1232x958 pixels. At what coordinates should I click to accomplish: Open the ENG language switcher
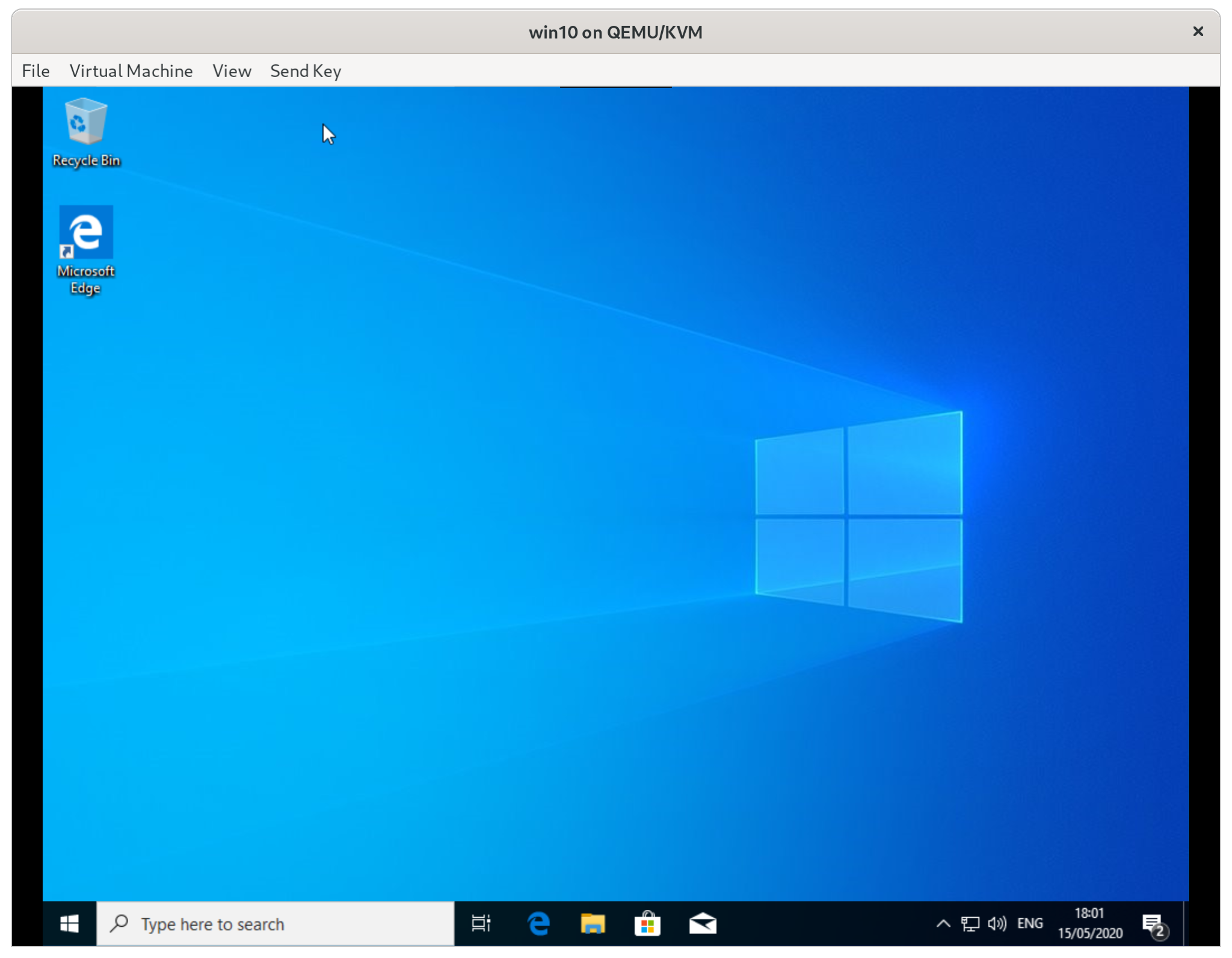point(1031,923)
